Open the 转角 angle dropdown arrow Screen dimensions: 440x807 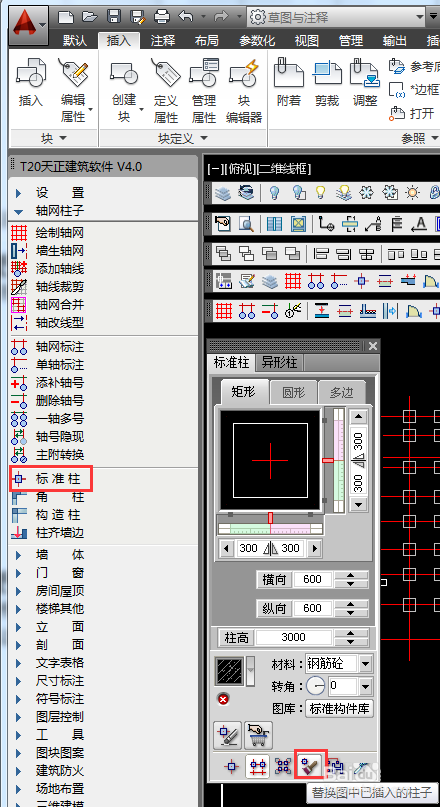click(365, 686)
